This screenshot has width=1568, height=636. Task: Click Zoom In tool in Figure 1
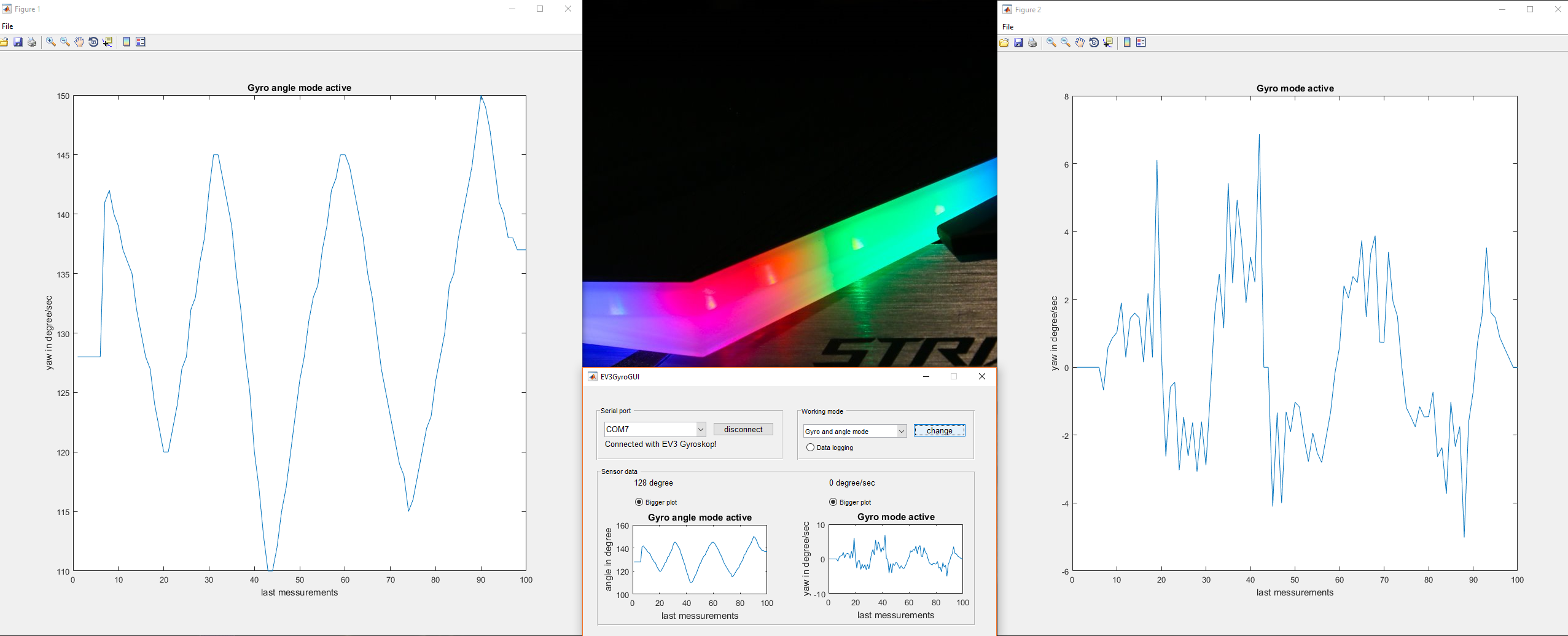pos(50,42)
